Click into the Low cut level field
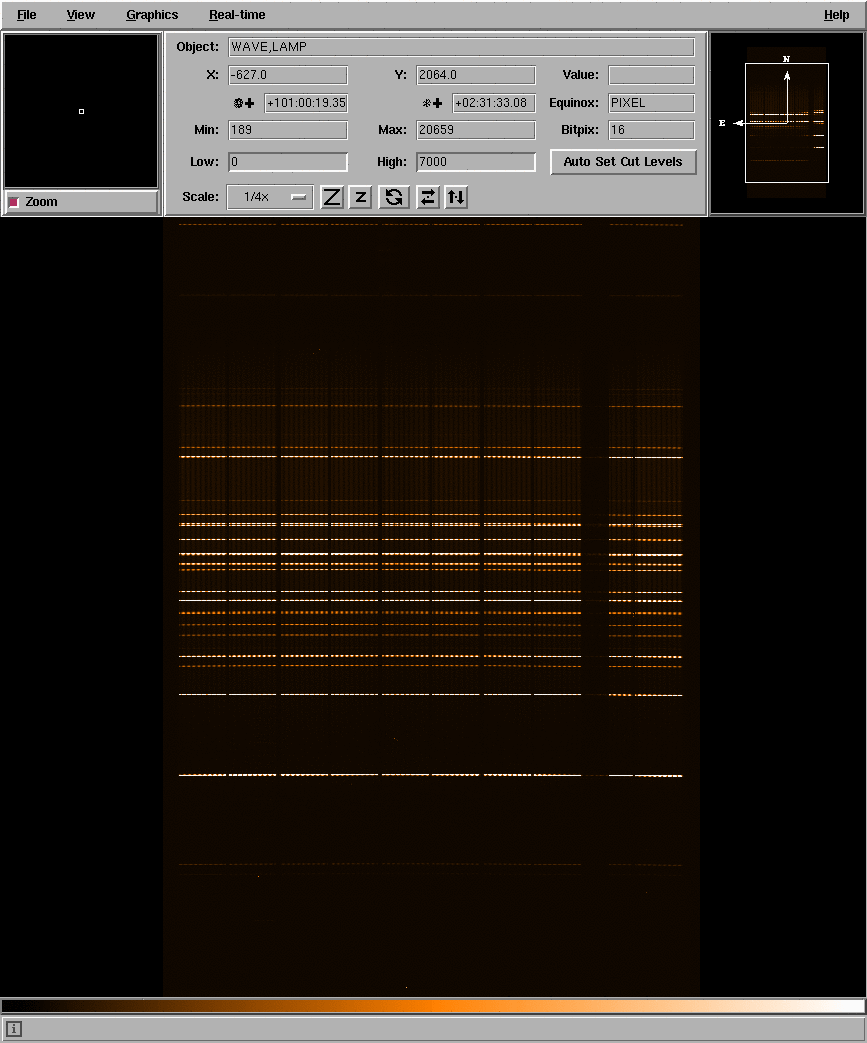Viewport: 867px width, 1043px height. (288, 162)
